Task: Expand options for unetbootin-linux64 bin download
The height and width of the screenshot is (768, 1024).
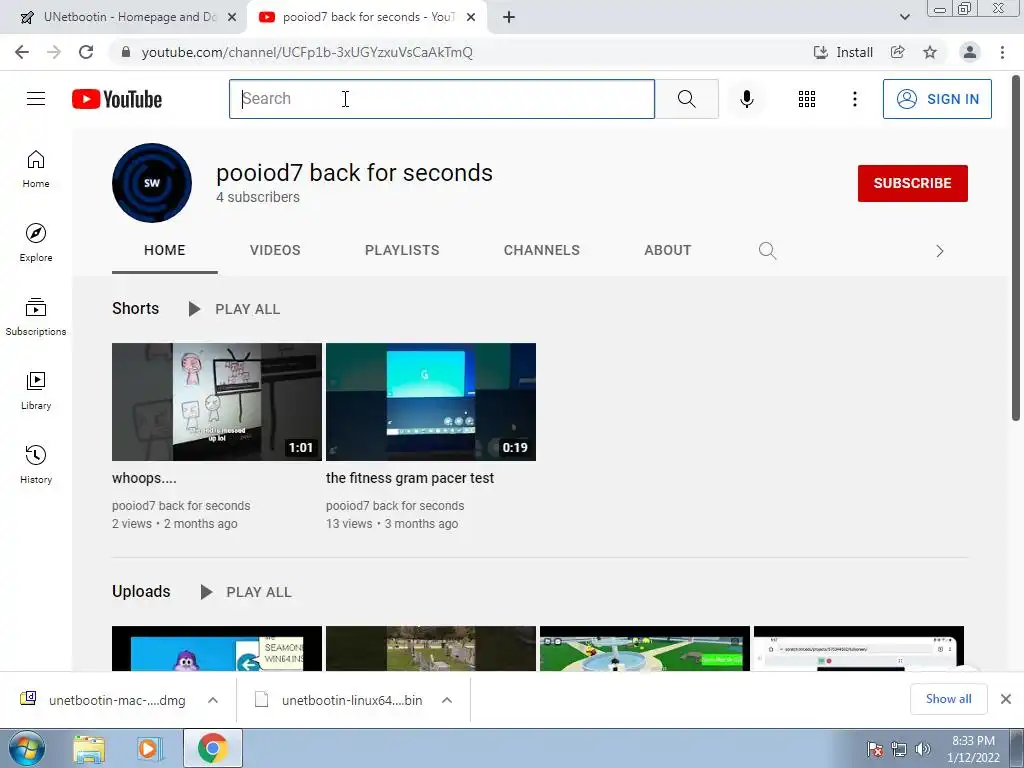Action: click(447, 700)
